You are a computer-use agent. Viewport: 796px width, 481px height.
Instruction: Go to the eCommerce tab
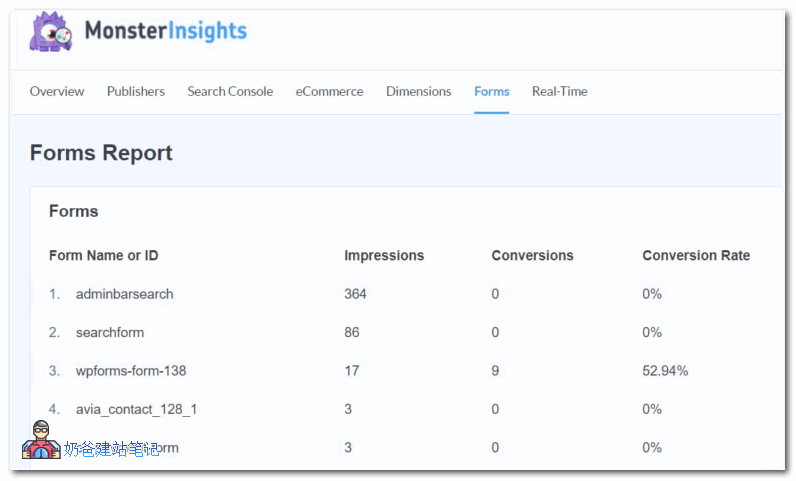pos(329,91)
